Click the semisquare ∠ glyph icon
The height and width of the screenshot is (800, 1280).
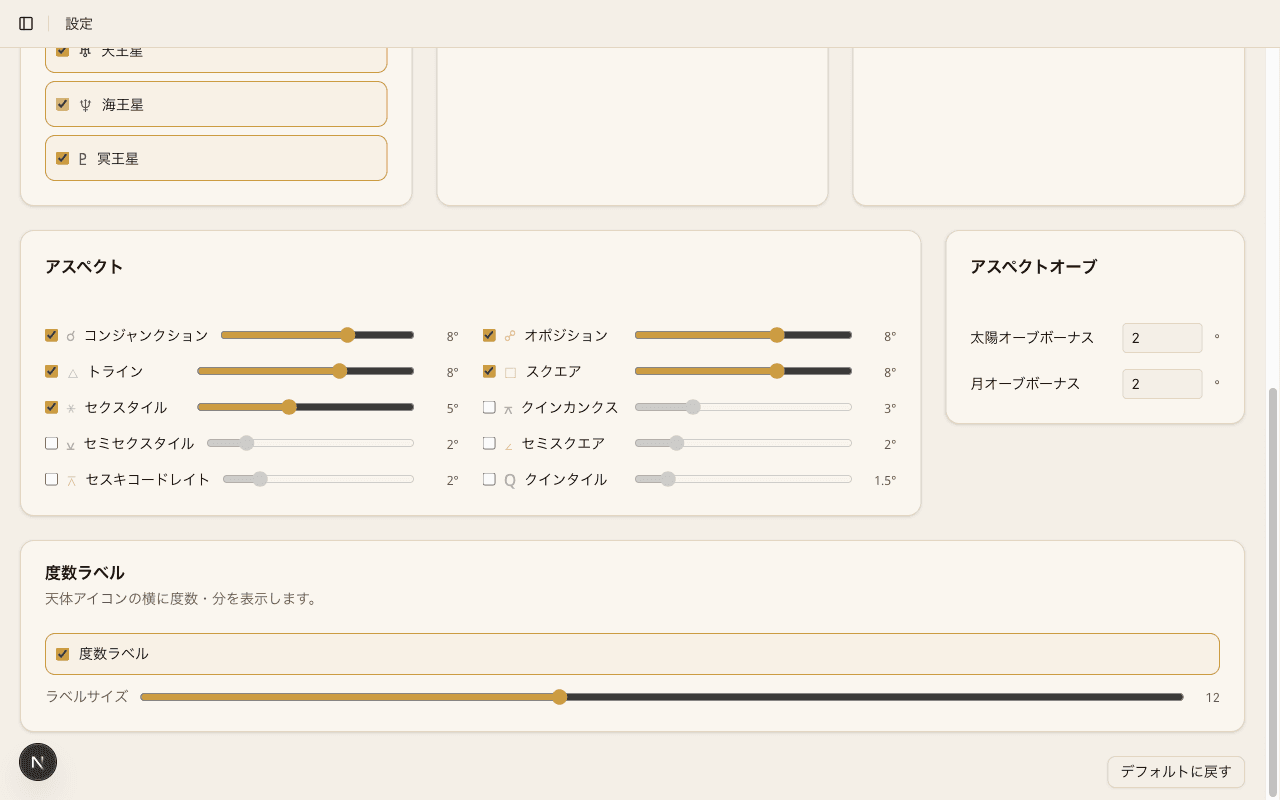pyautogui.click(x=509, y=443)
